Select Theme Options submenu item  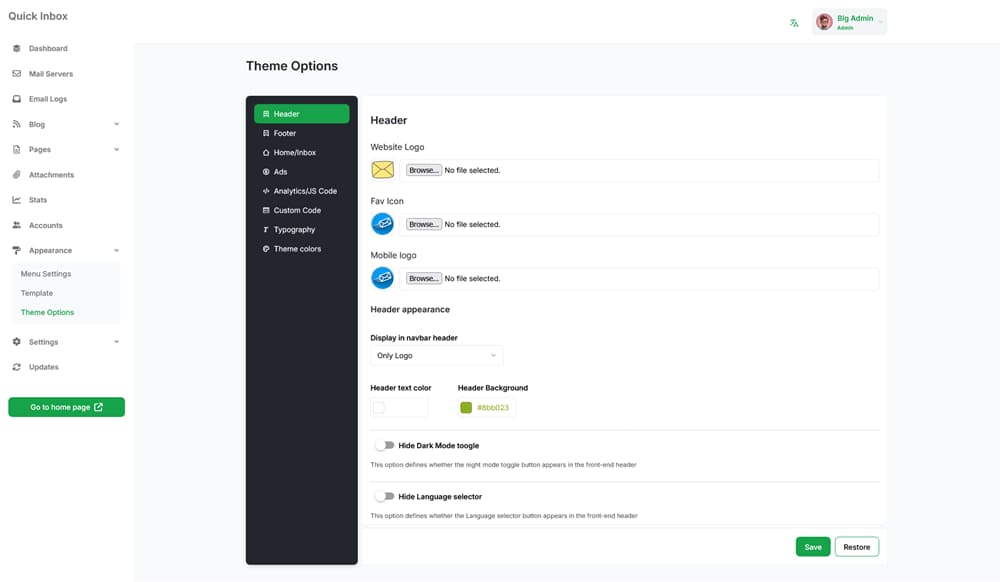tap(47, 312)
